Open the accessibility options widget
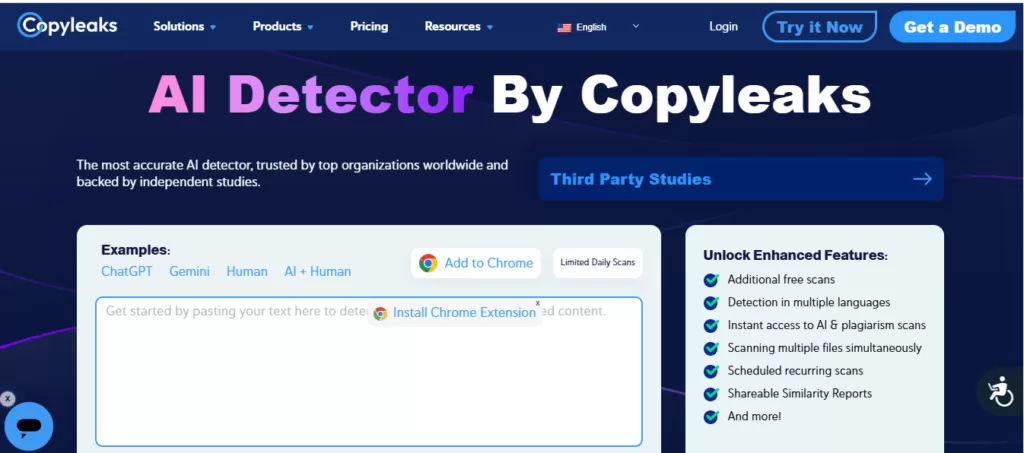1024x453 pixels. click(x=1000, y=392)
